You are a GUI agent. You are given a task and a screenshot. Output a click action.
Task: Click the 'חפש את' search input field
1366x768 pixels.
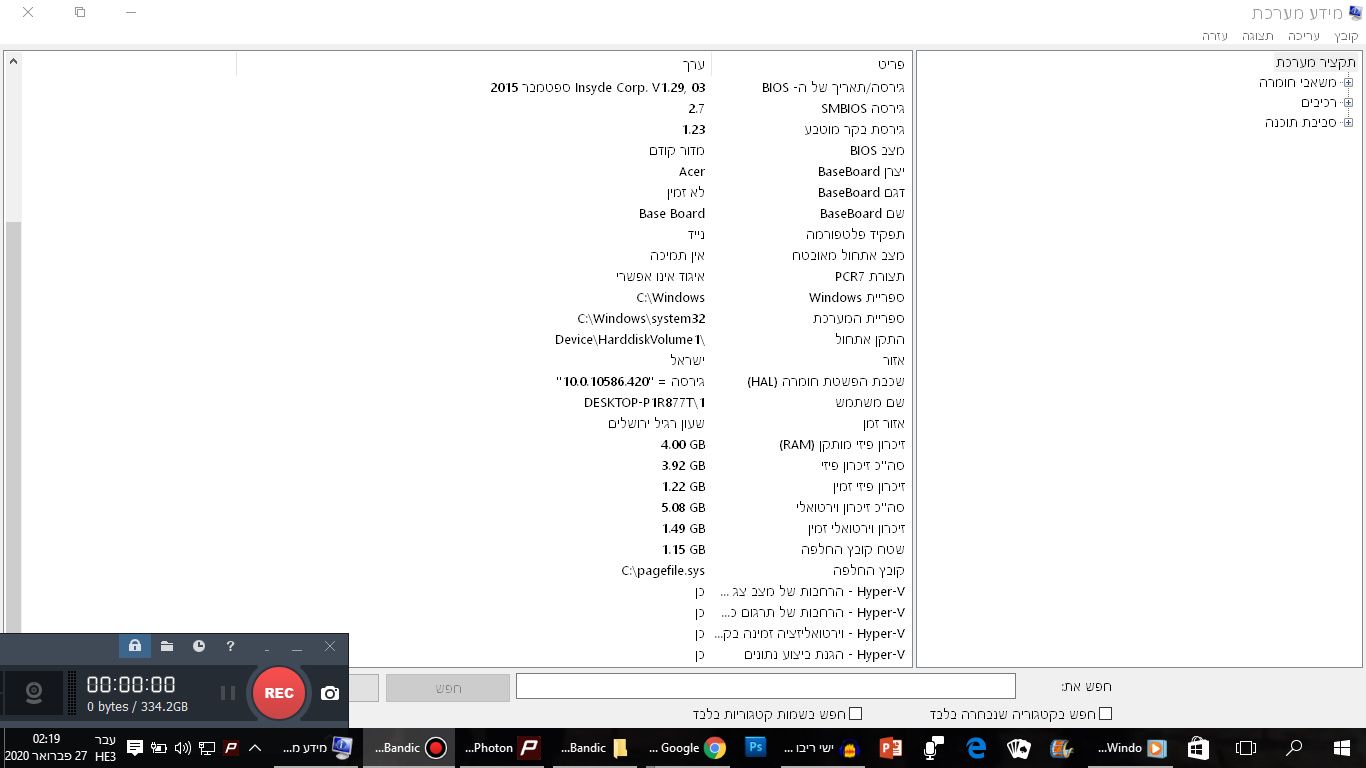tap(766, 686)
